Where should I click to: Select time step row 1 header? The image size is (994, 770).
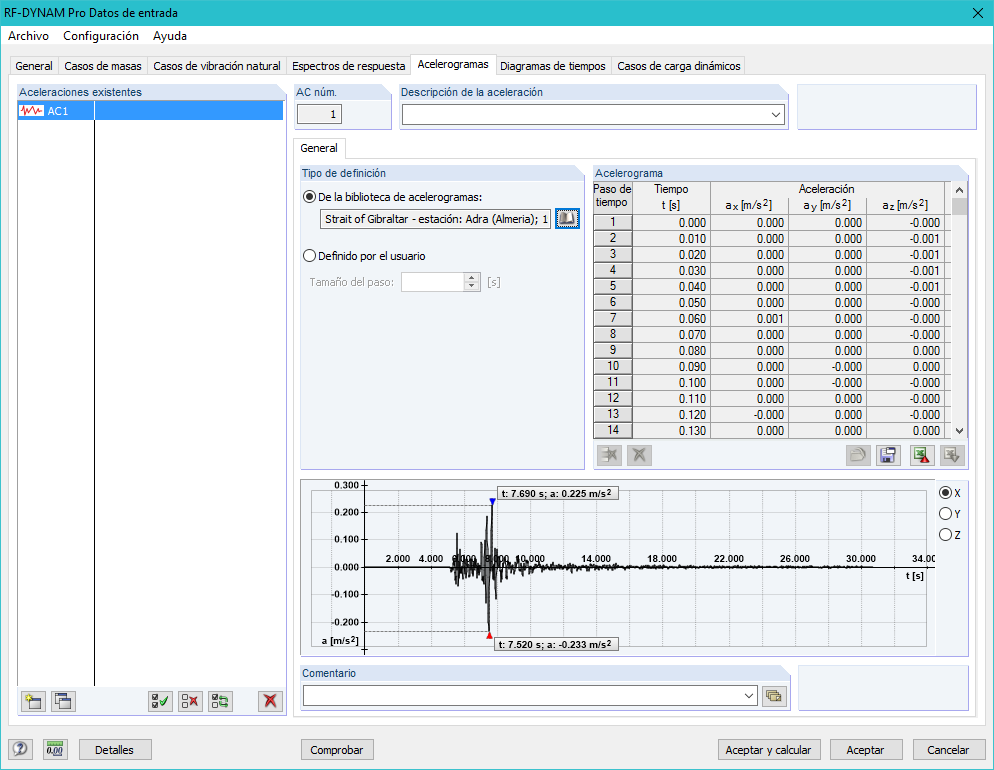612,222
